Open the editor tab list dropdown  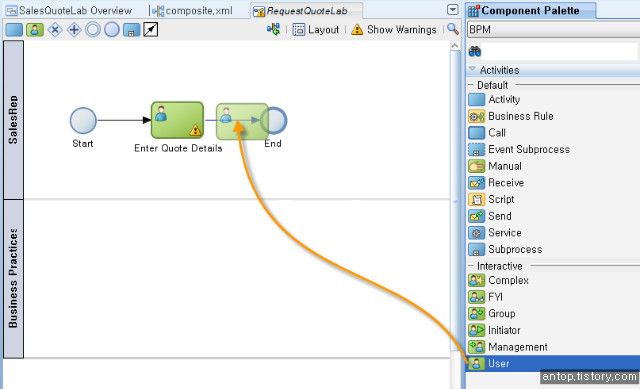452,10
